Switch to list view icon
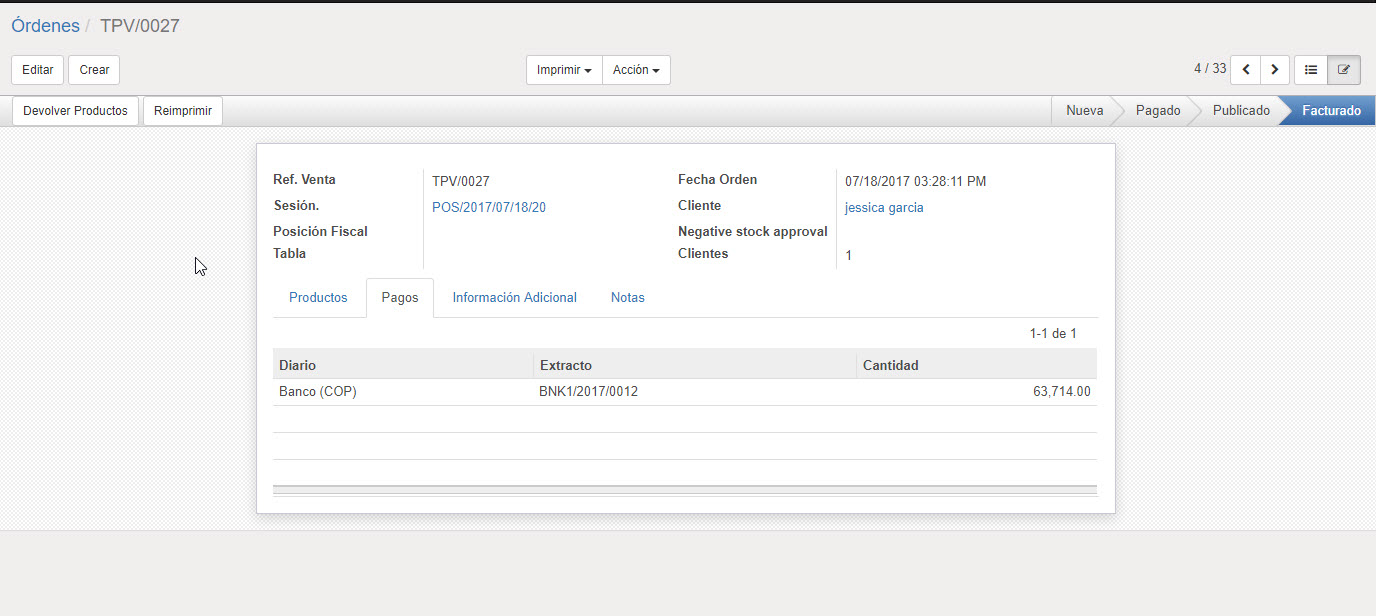1376x616 pixels. click(x=1311, y=70)
